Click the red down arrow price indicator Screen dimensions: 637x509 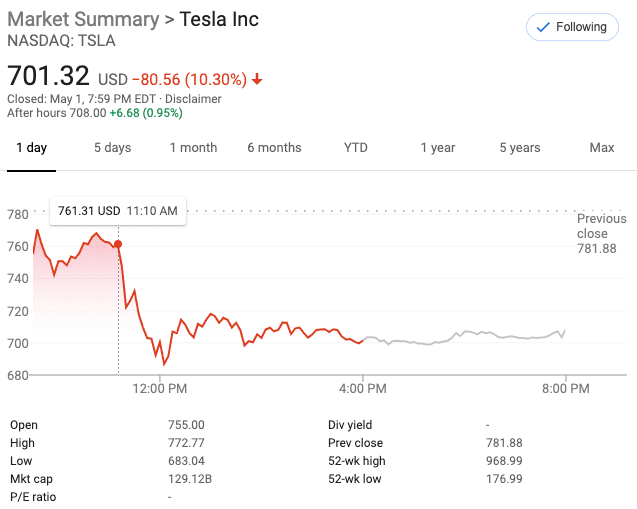(257, 78)
